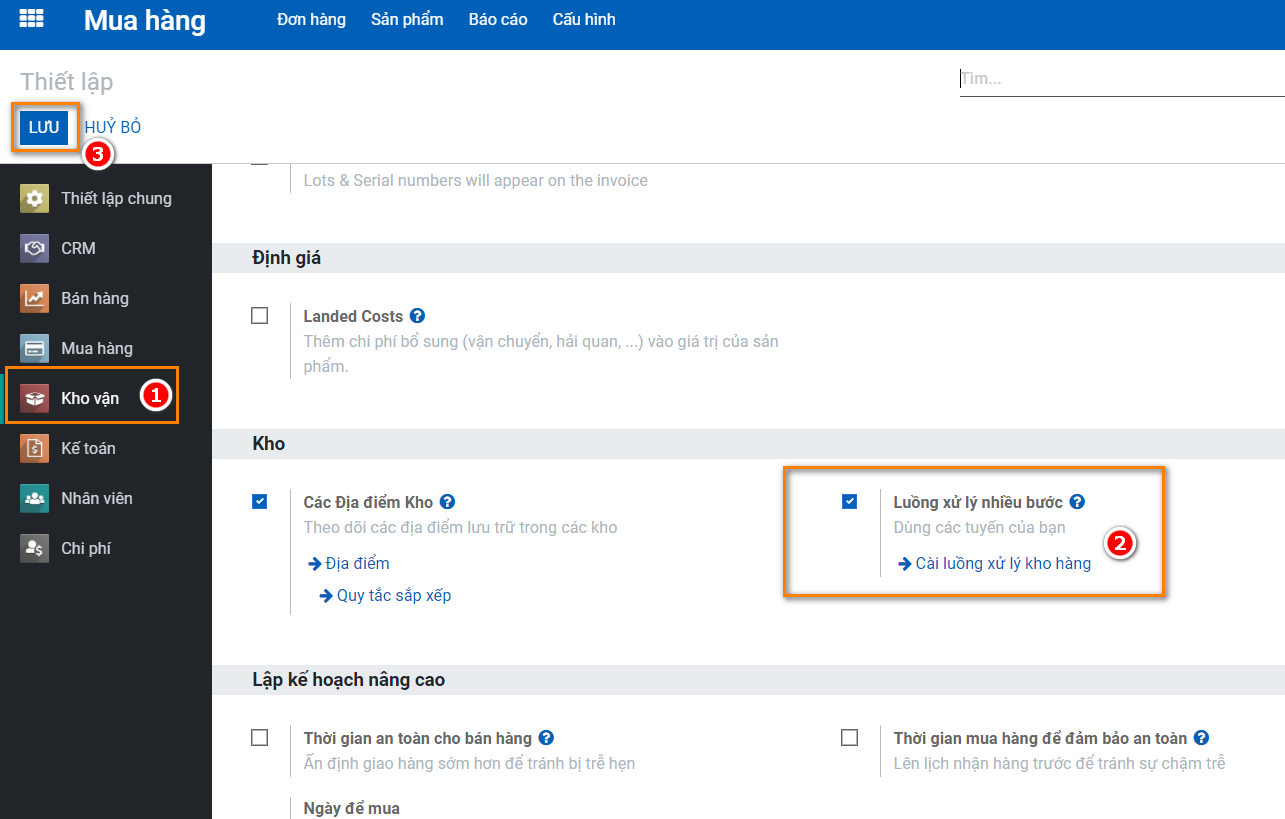Select Kế toán settings tab
This screenshot has width=1285, height=819.
[x=106, y=448]
